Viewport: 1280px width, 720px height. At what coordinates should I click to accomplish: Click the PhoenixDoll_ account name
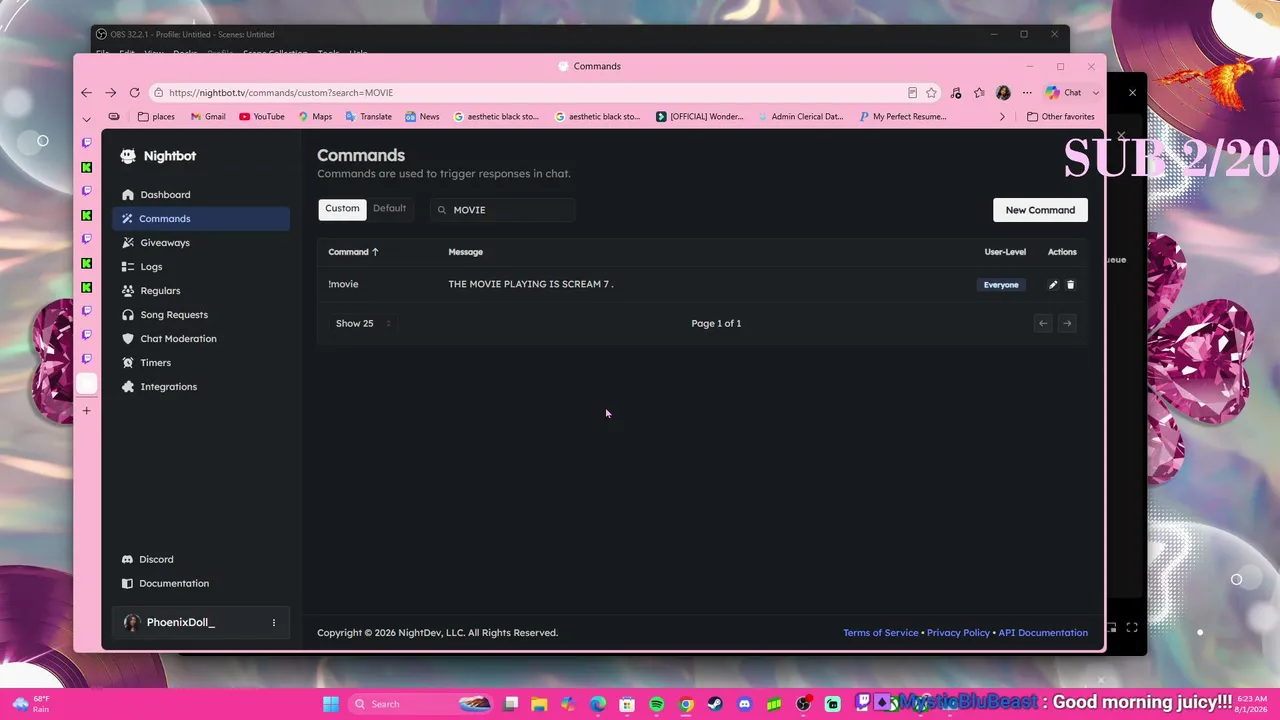[181, 623]
